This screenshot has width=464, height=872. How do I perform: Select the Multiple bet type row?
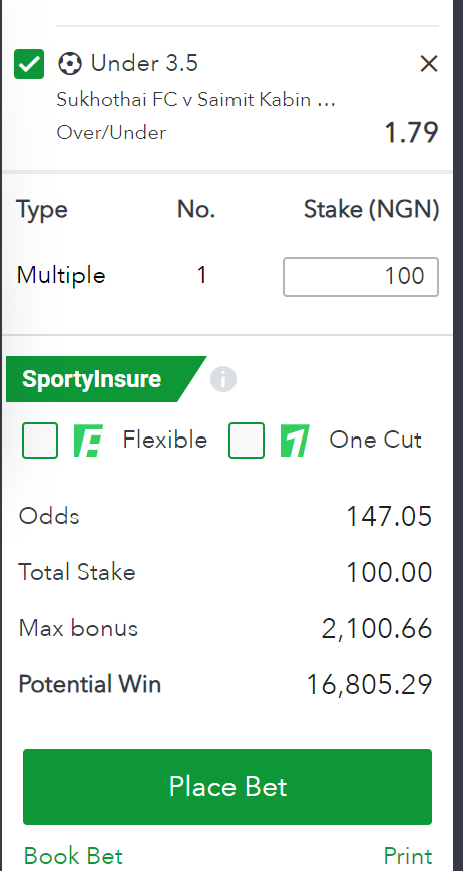pos(227,276)
